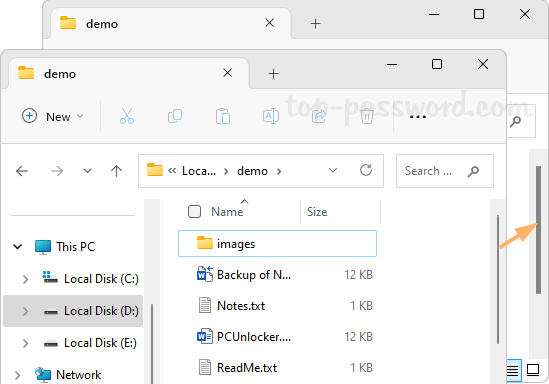549x384 pixels.
Task: Collapse the This PC tree node
Action: (18, 247)
